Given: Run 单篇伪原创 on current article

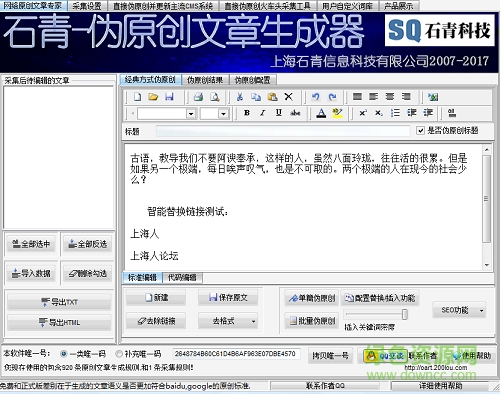Looking at the screenshot, I should (x=312, y=298).
